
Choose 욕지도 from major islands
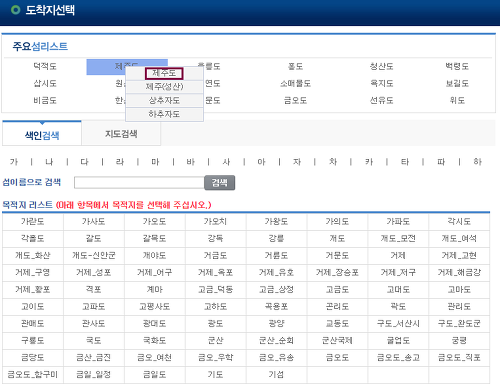click(x=382, y=83)
